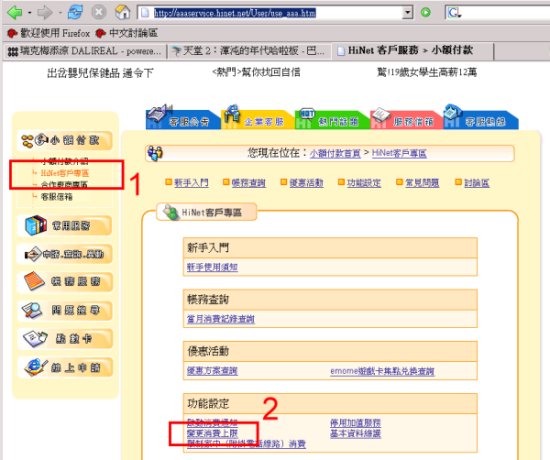Reload the page with the refresh icon
Image resolution: width=550 pixels, height=460 pixels.
point(75,13)
